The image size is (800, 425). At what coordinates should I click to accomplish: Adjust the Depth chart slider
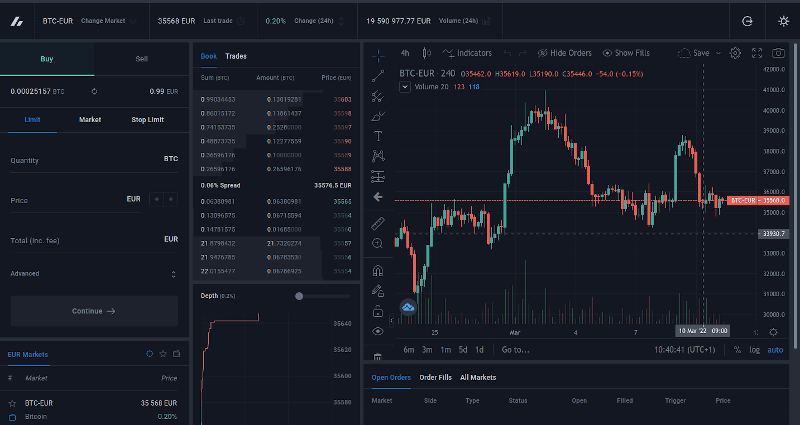pyautogui.click(x=299, y=296)
